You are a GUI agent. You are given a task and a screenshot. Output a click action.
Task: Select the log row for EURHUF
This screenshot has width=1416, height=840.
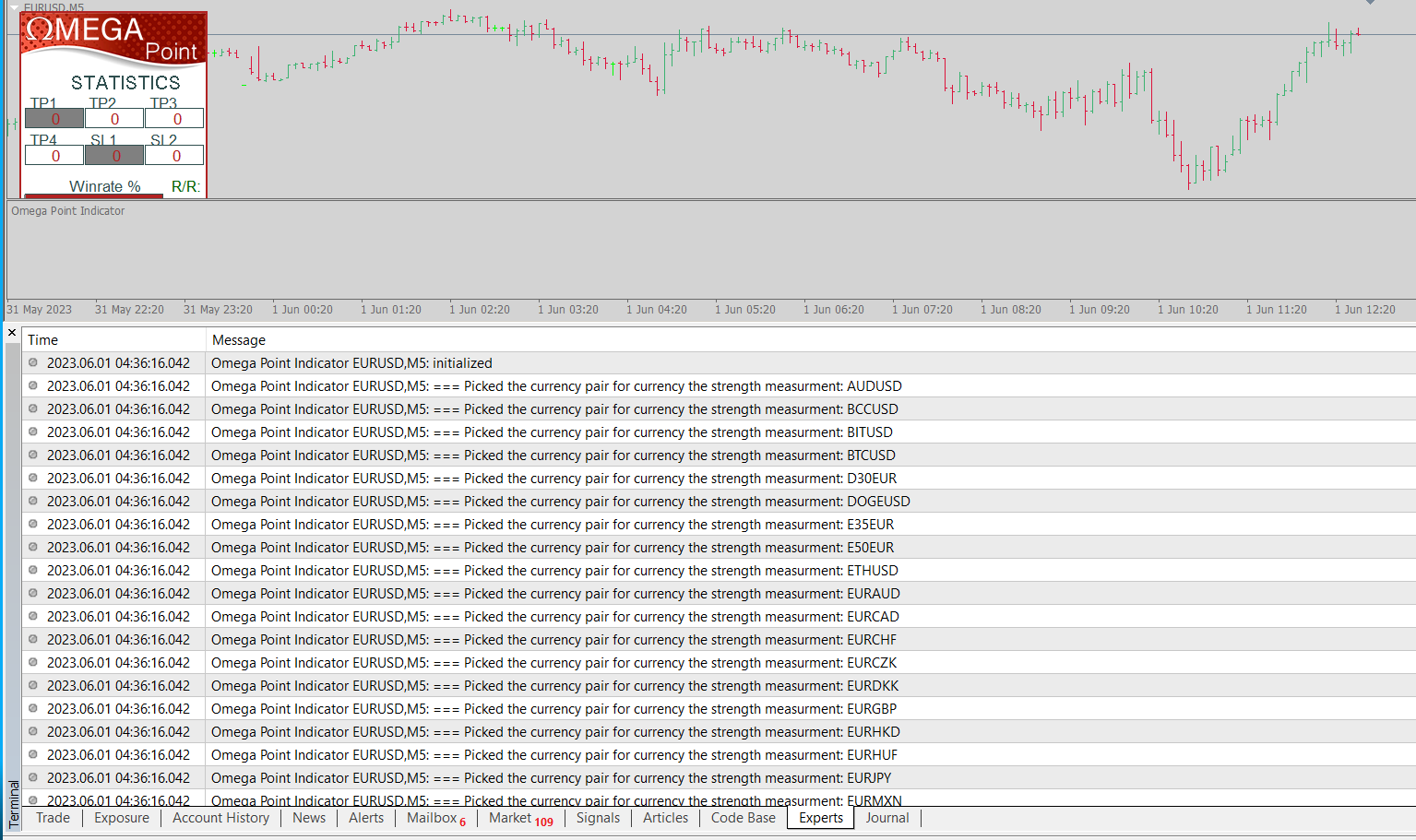[720, 755]
